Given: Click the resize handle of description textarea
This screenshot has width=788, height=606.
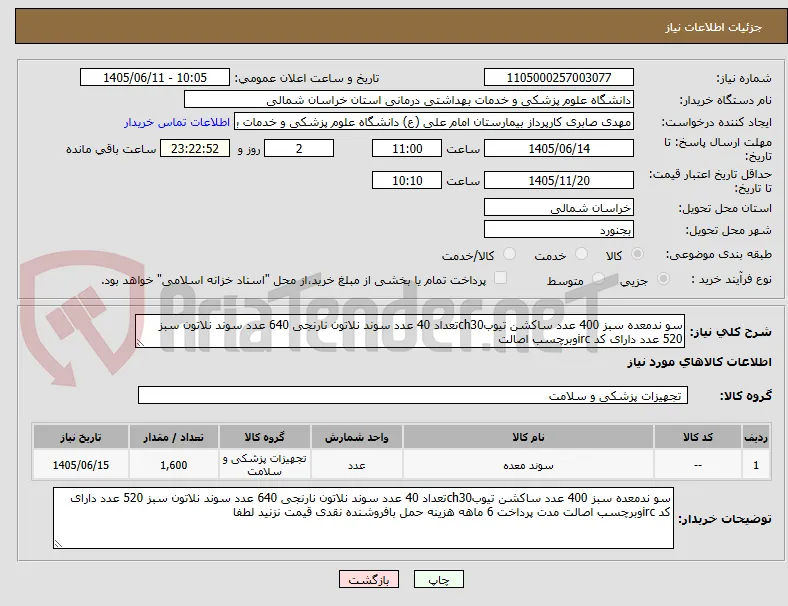Looking at the screenshot, I should coord(140,343).
